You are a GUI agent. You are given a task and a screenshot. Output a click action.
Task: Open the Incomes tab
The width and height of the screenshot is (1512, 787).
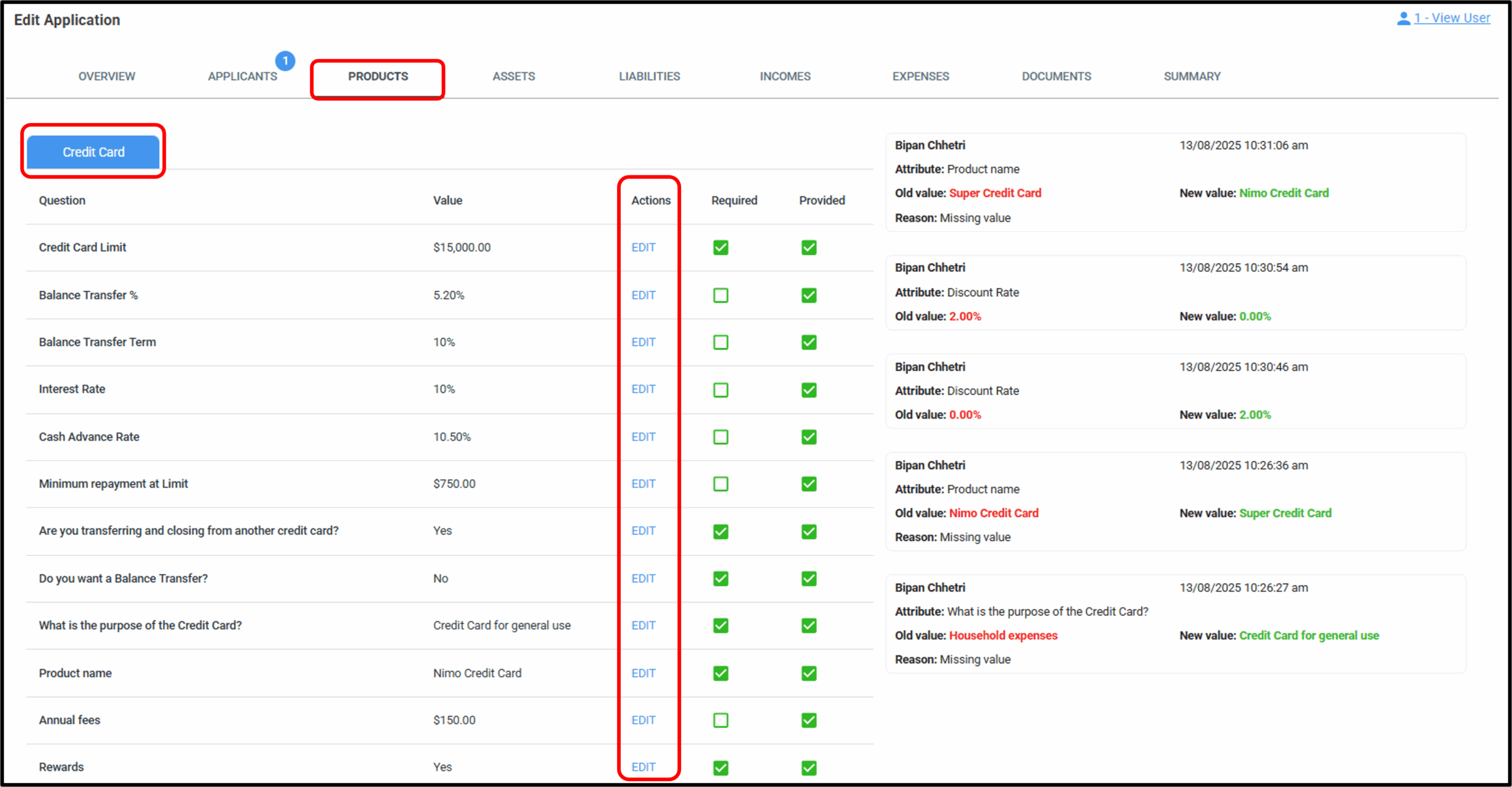785,76
